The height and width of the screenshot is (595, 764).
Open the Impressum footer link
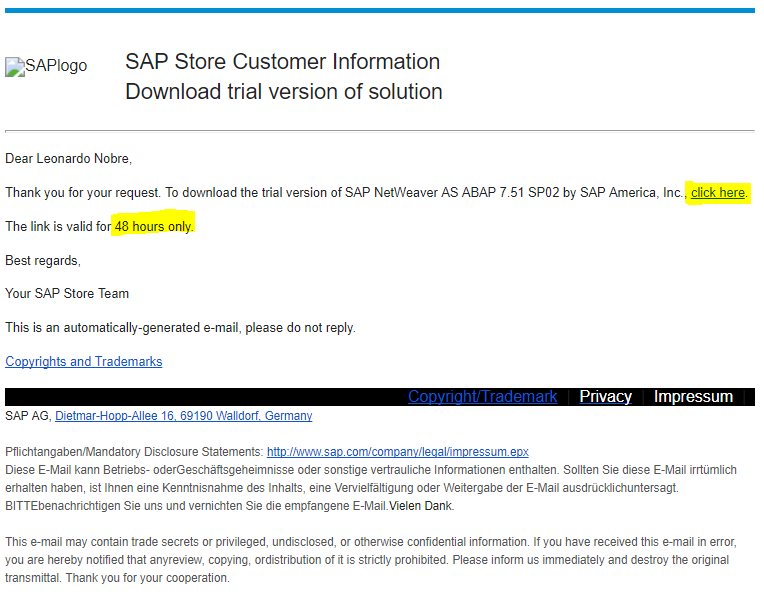point(693,397)
